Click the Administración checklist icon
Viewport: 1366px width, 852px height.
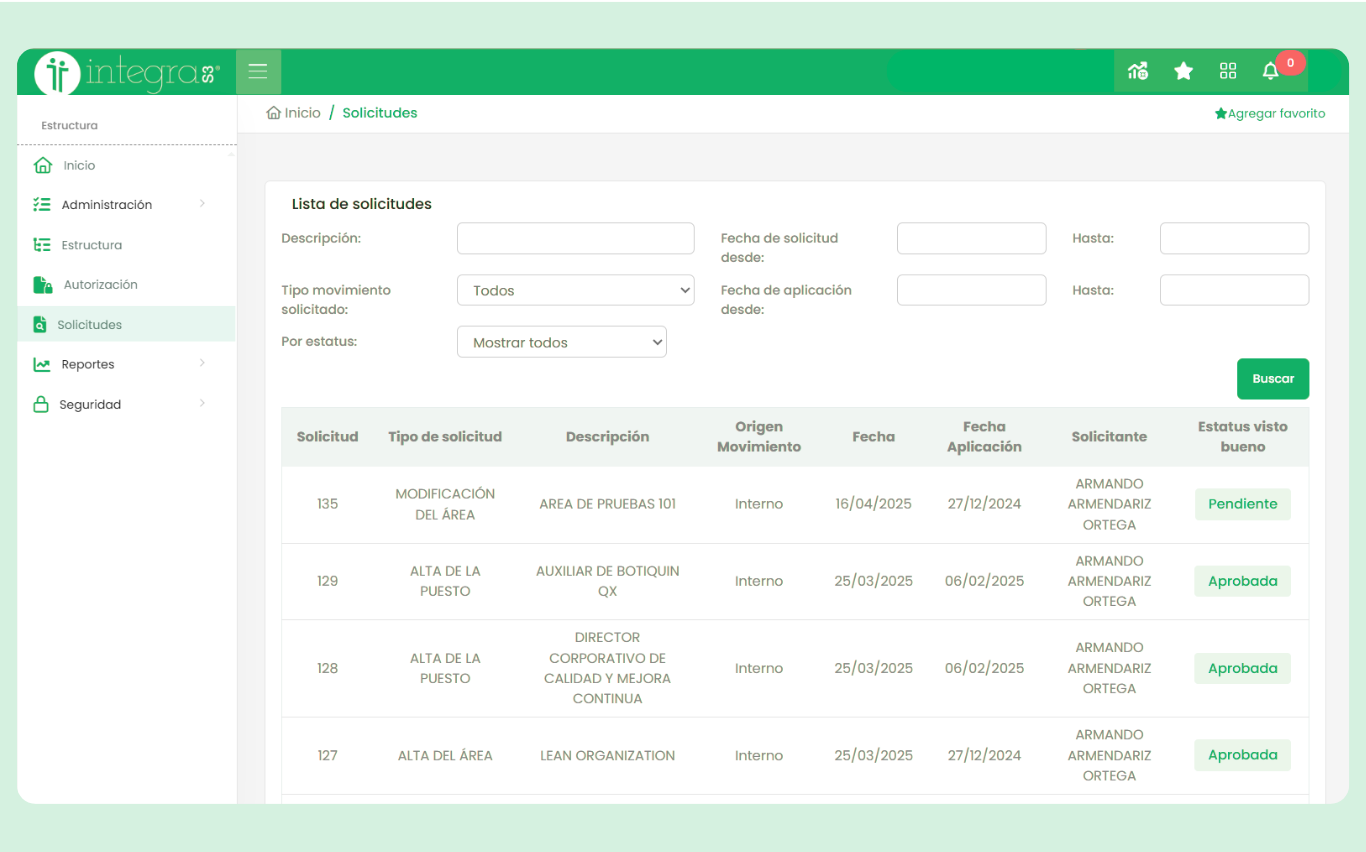42,204
